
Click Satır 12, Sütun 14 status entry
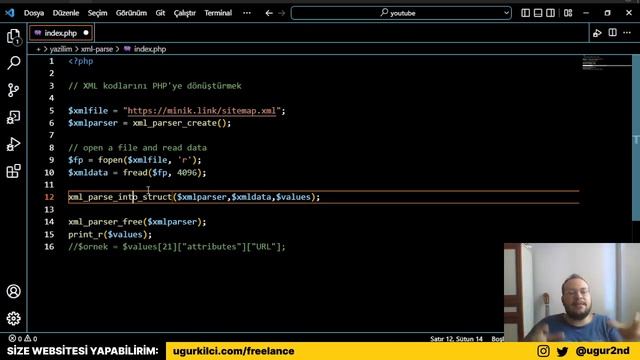[x=456, y=339]
